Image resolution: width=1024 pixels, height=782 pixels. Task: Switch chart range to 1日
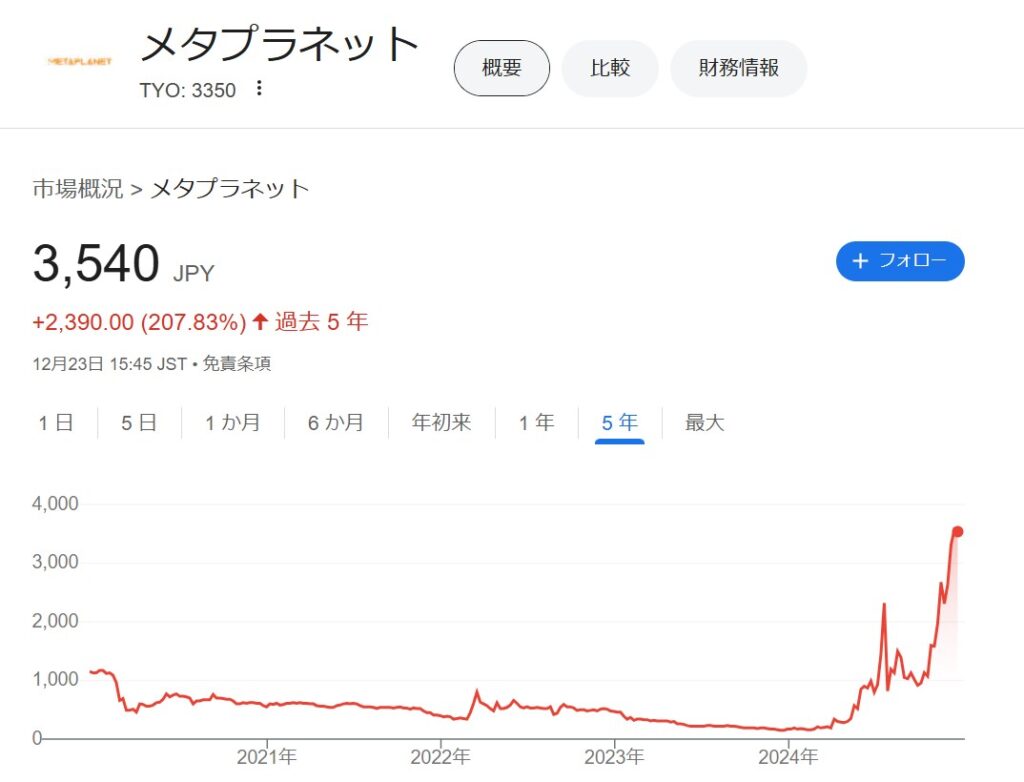tap(56, 423)
